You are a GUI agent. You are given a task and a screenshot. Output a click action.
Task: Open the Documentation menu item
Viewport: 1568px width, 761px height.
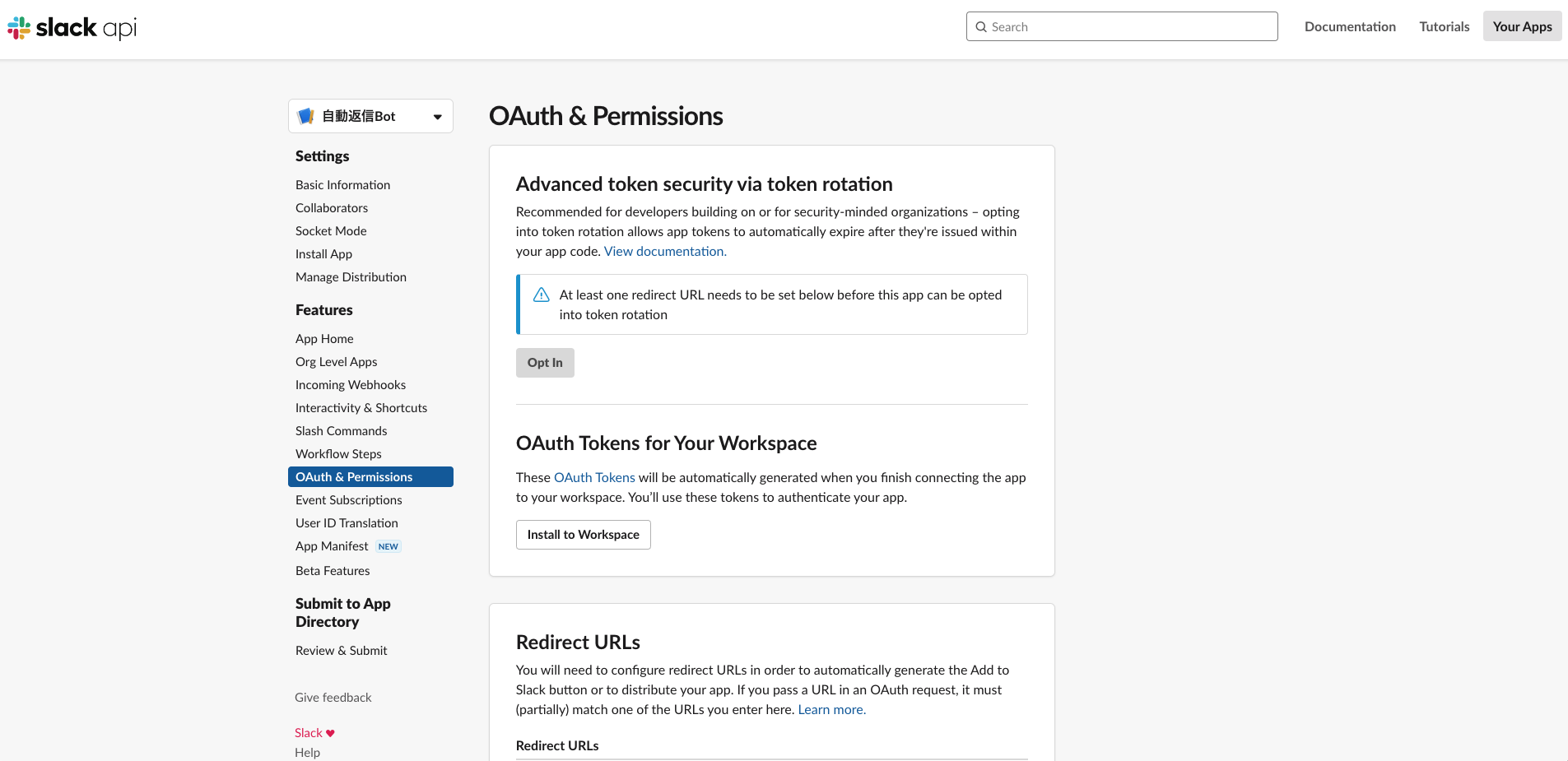(1349, 26)
